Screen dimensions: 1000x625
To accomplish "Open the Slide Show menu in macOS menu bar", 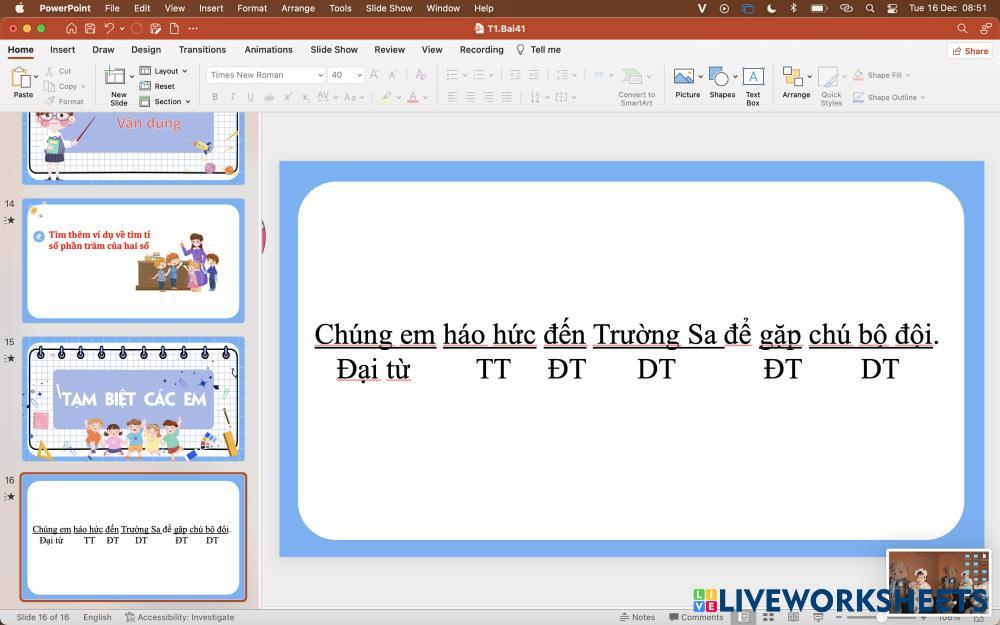I will pos(388,8).
